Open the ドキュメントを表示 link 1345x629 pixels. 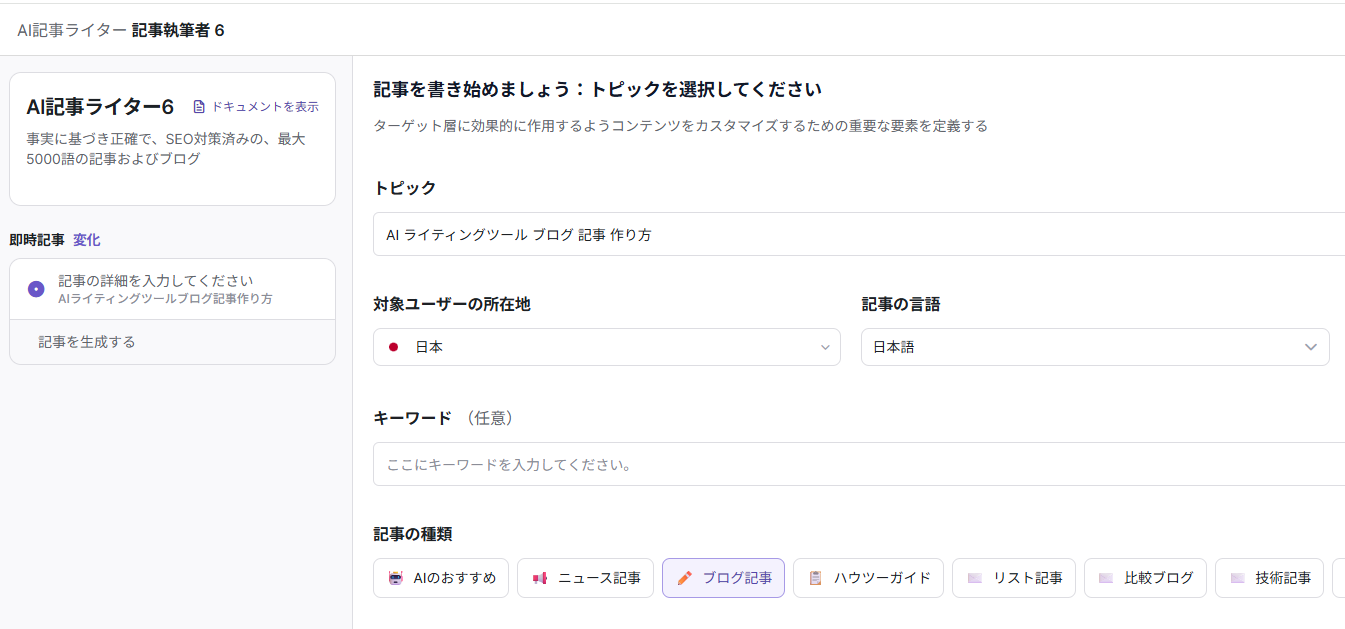[x=265, y=107]
